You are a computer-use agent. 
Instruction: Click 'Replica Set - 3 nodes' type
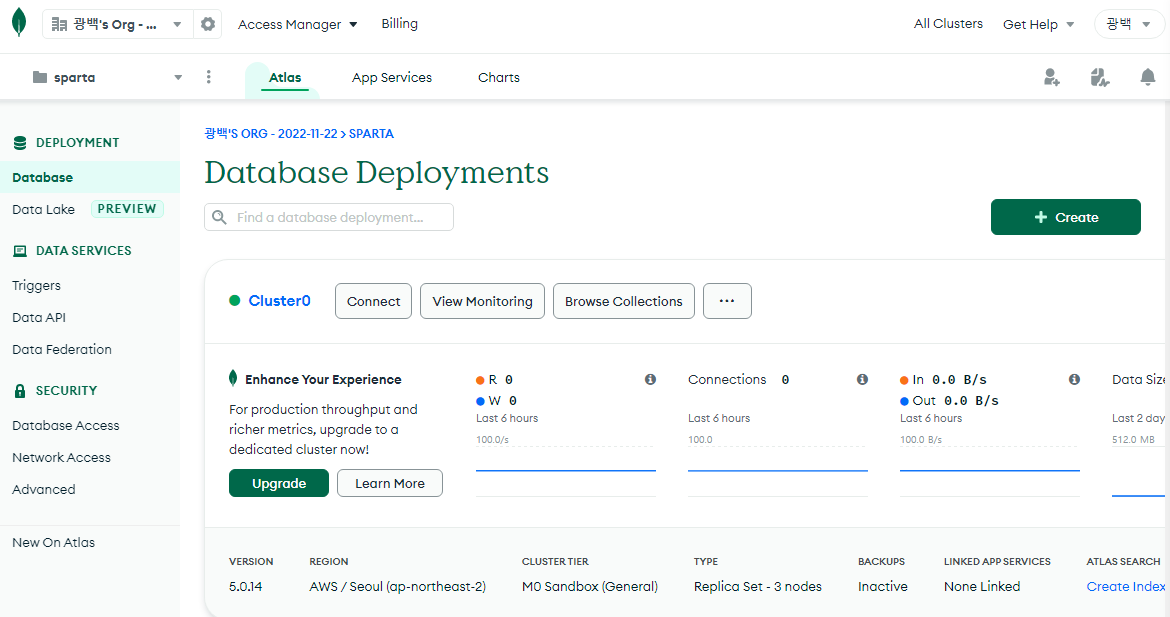(757, 586)
